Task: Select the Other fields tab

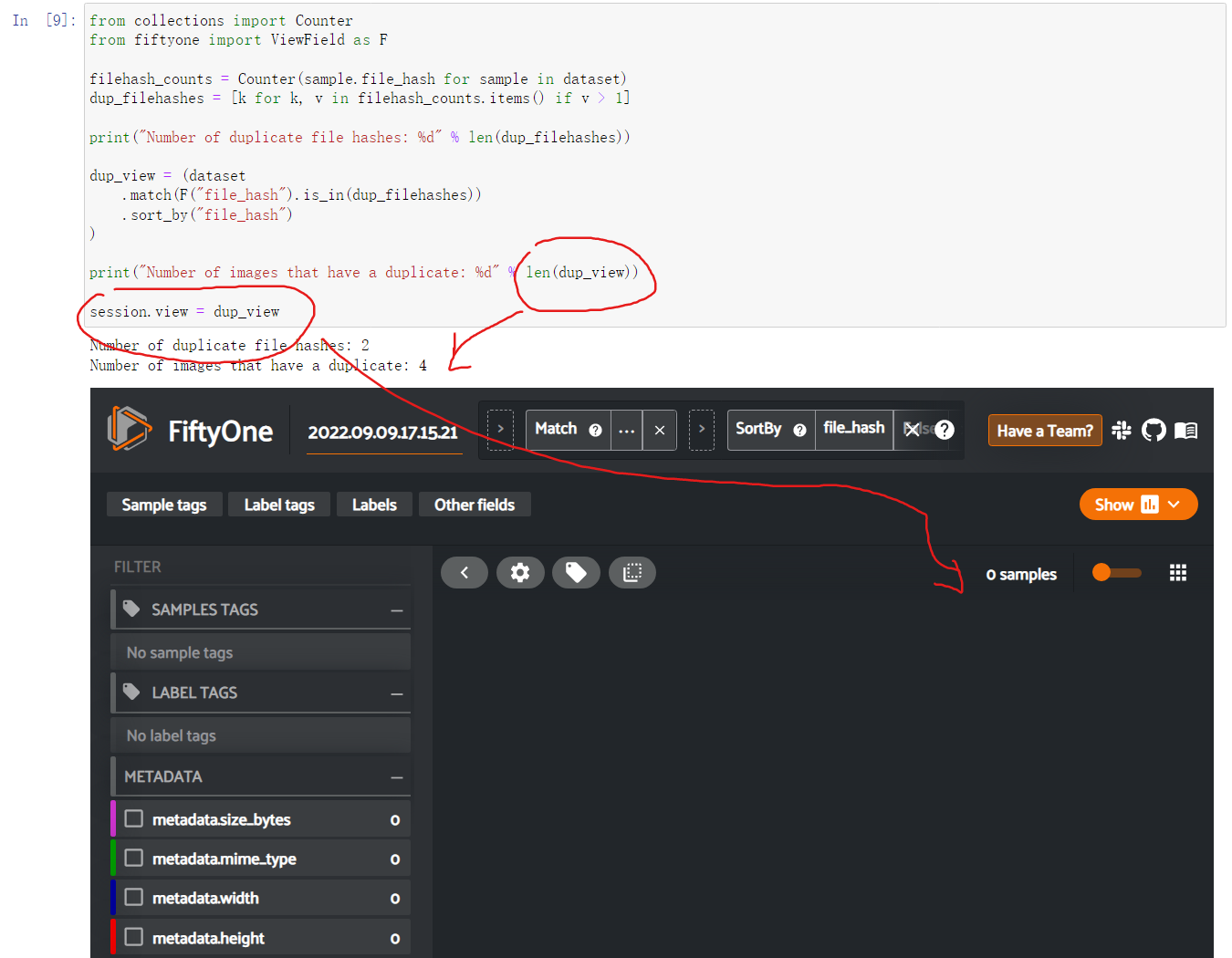Action: click(474, 504)
